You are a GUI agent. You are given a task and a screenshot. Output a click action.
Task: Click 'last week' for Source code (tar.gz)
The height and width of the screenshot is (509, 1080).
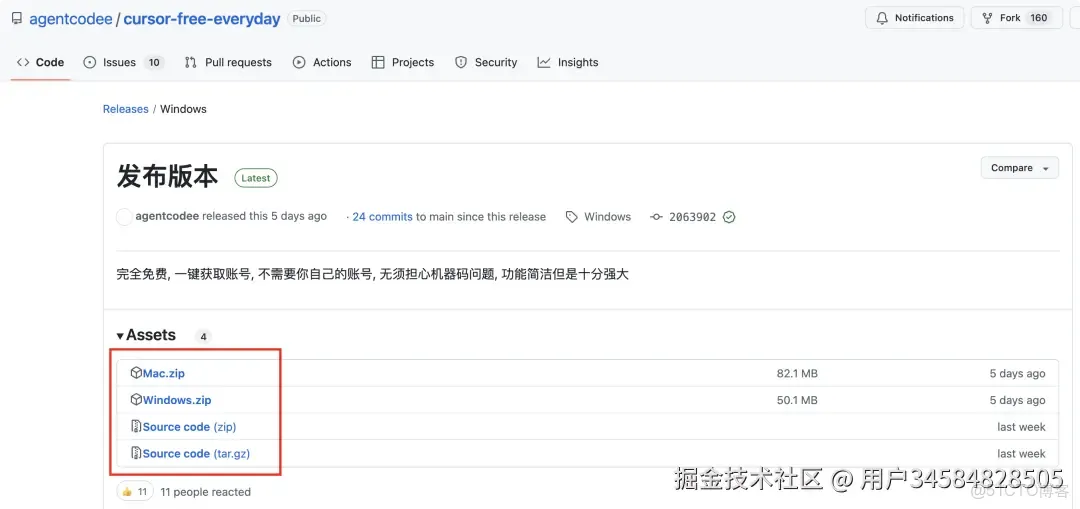click(x=1021, y=453)
